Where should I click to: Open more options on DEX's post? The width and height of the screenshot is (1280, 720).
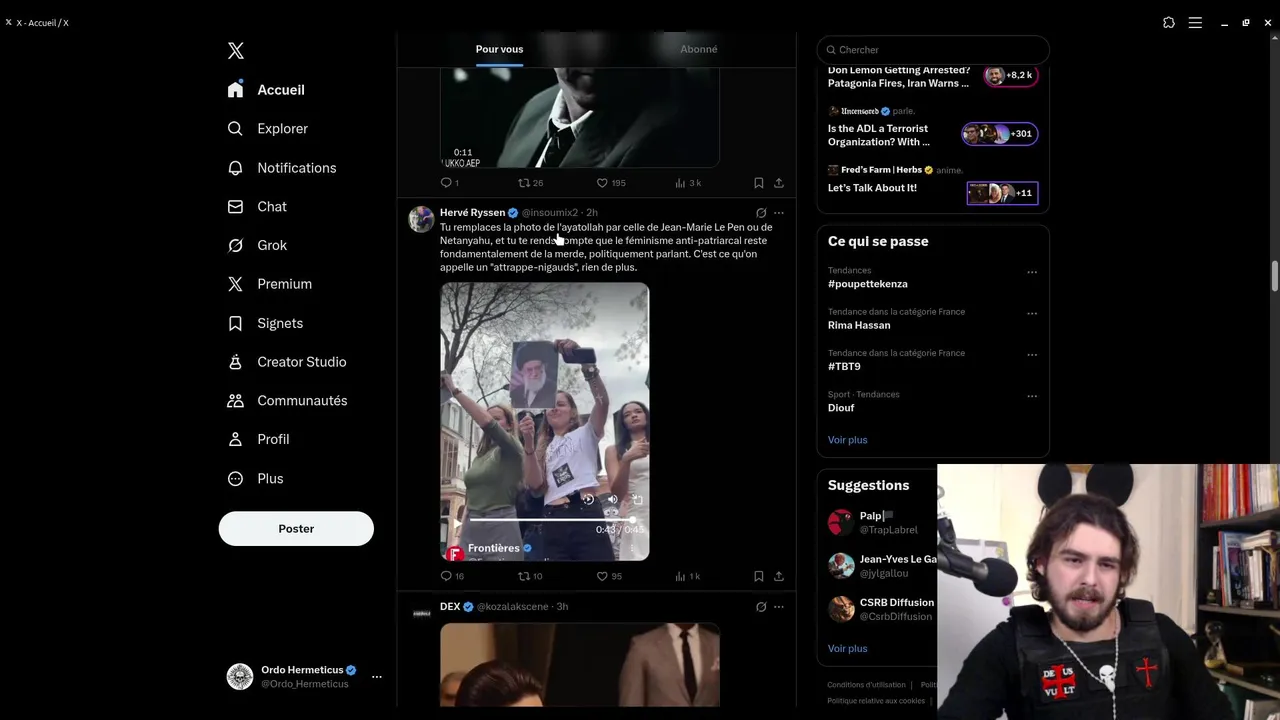[x=779, y=607]
